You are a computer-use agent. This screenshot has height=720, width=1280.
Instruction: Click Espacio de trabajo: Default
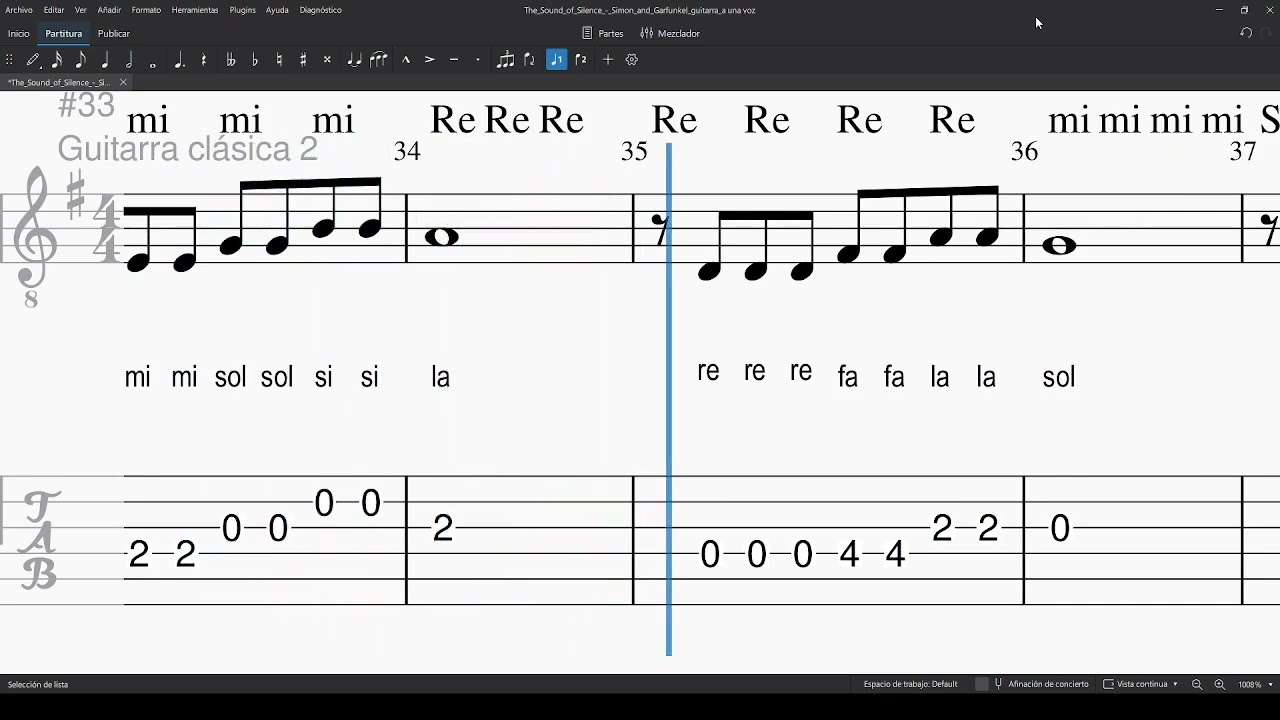click(x=910, y=684)
